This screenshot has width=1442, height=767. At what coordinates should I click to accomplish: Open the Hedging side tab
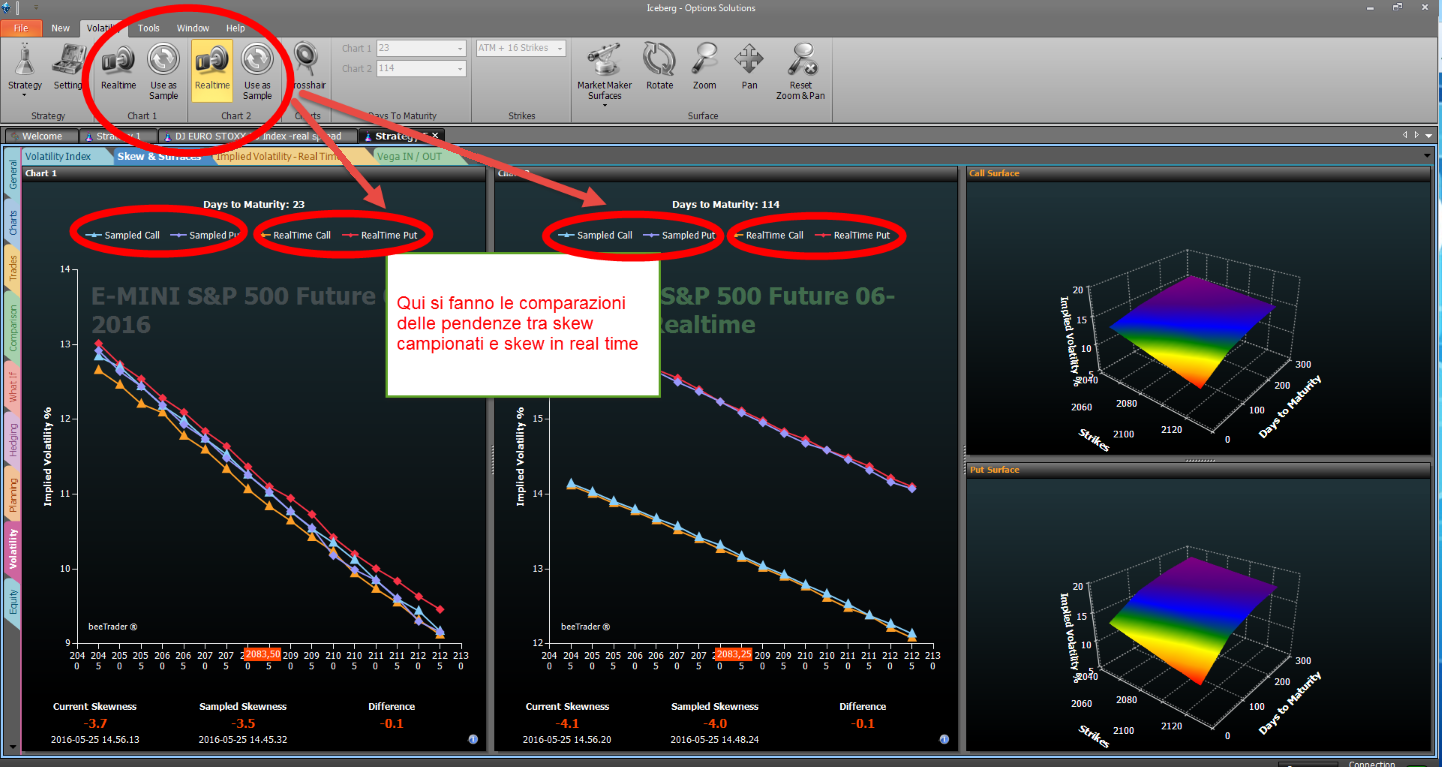(x=13, y=440)
